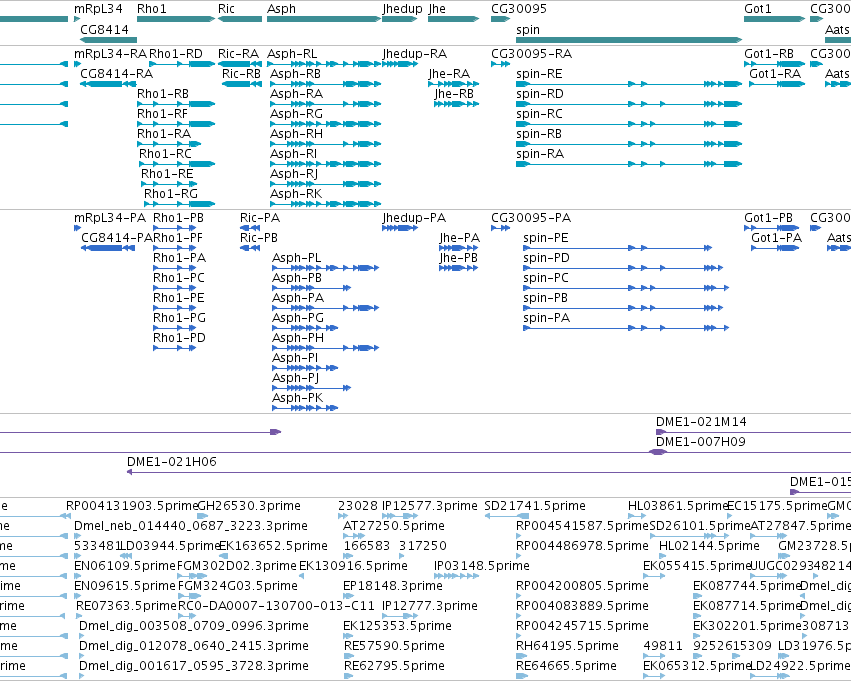Select EST RE57590.5prime
Viewport: 851px width, 681px height.
(x=394, y=646)
